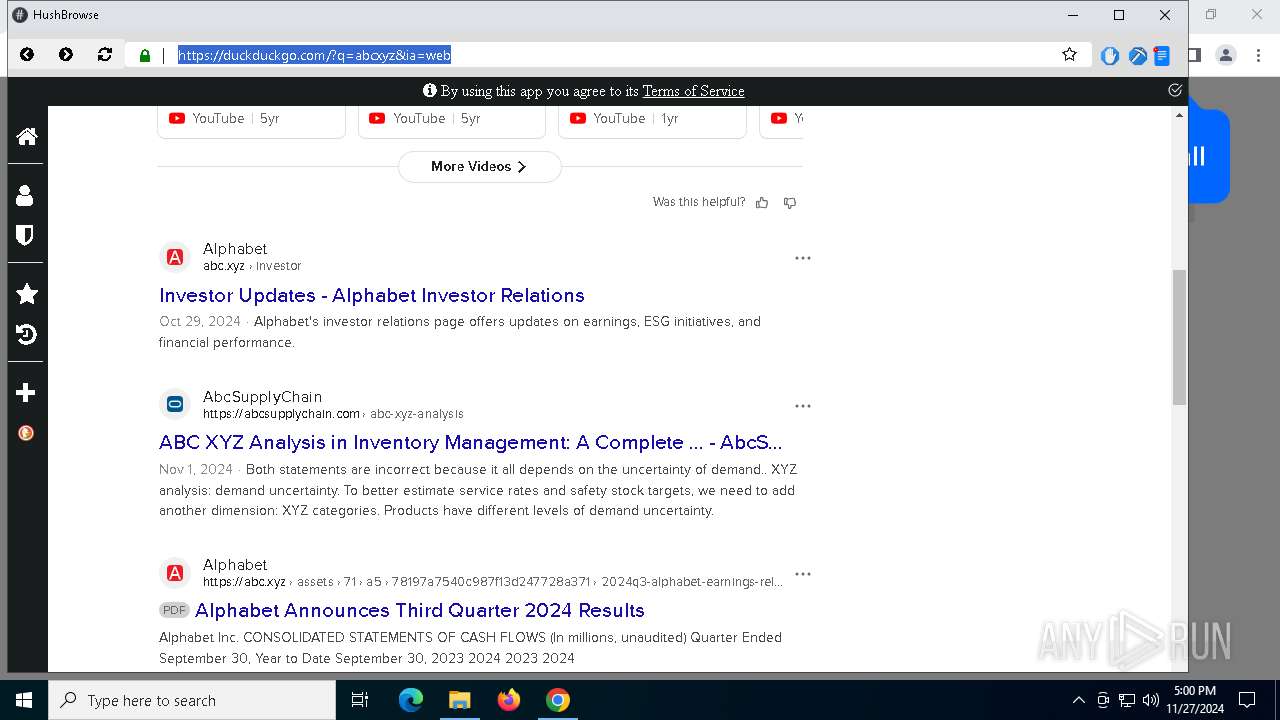Open the user profile sidebar icon
The width and height of the screenshot is (1280, 720).
coord(26,195)
